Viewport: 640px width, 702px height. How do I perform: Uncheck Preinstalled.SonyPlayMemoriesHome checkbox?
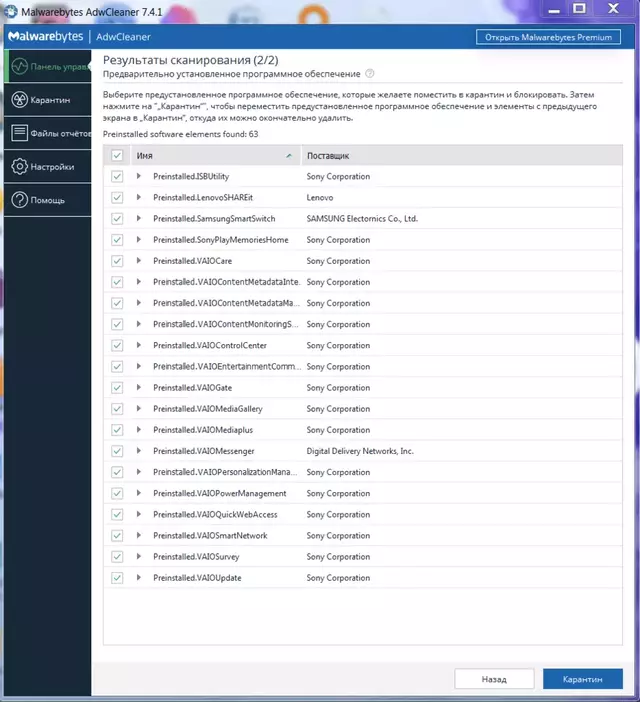[x=117, y=240]
